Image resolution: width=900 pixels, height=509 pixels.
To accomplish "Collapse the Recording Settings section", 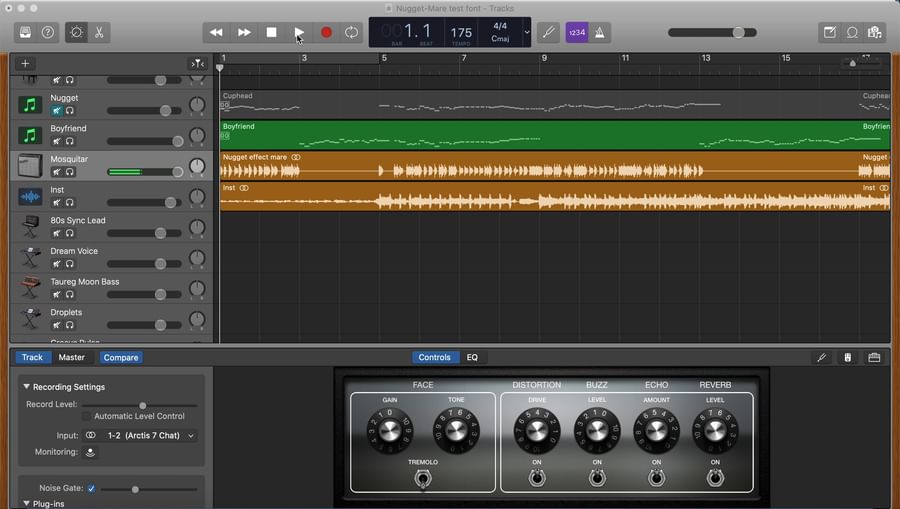I will [x=26, y=387].
